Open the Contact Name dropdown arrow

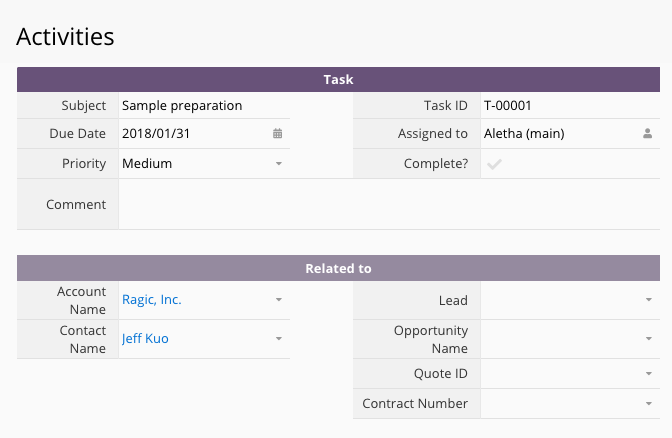coord(279,339)
